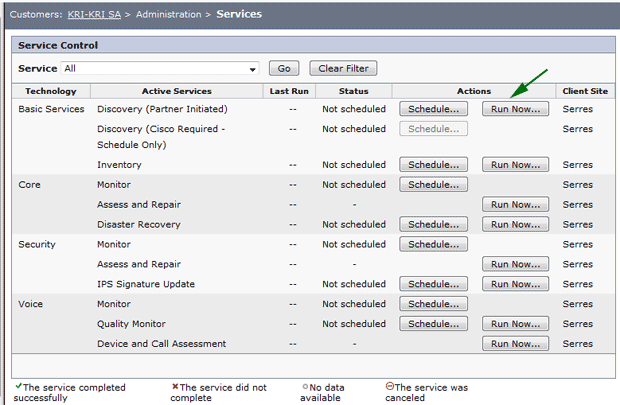Click the Status column header
620x405 pixels.
point(353,91)
